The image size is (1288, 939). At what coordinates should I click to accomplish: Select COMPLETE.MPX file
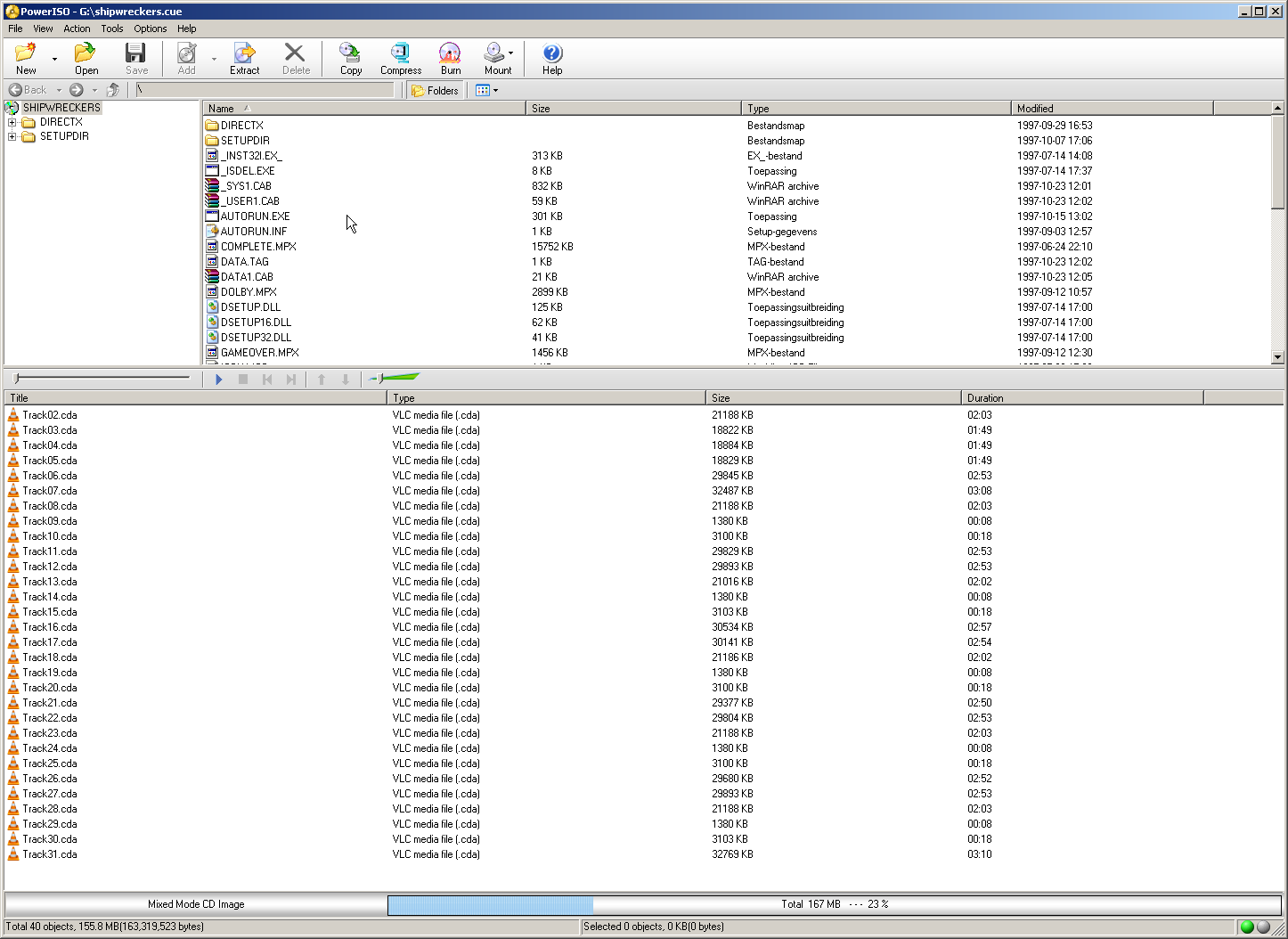[258, 247]
